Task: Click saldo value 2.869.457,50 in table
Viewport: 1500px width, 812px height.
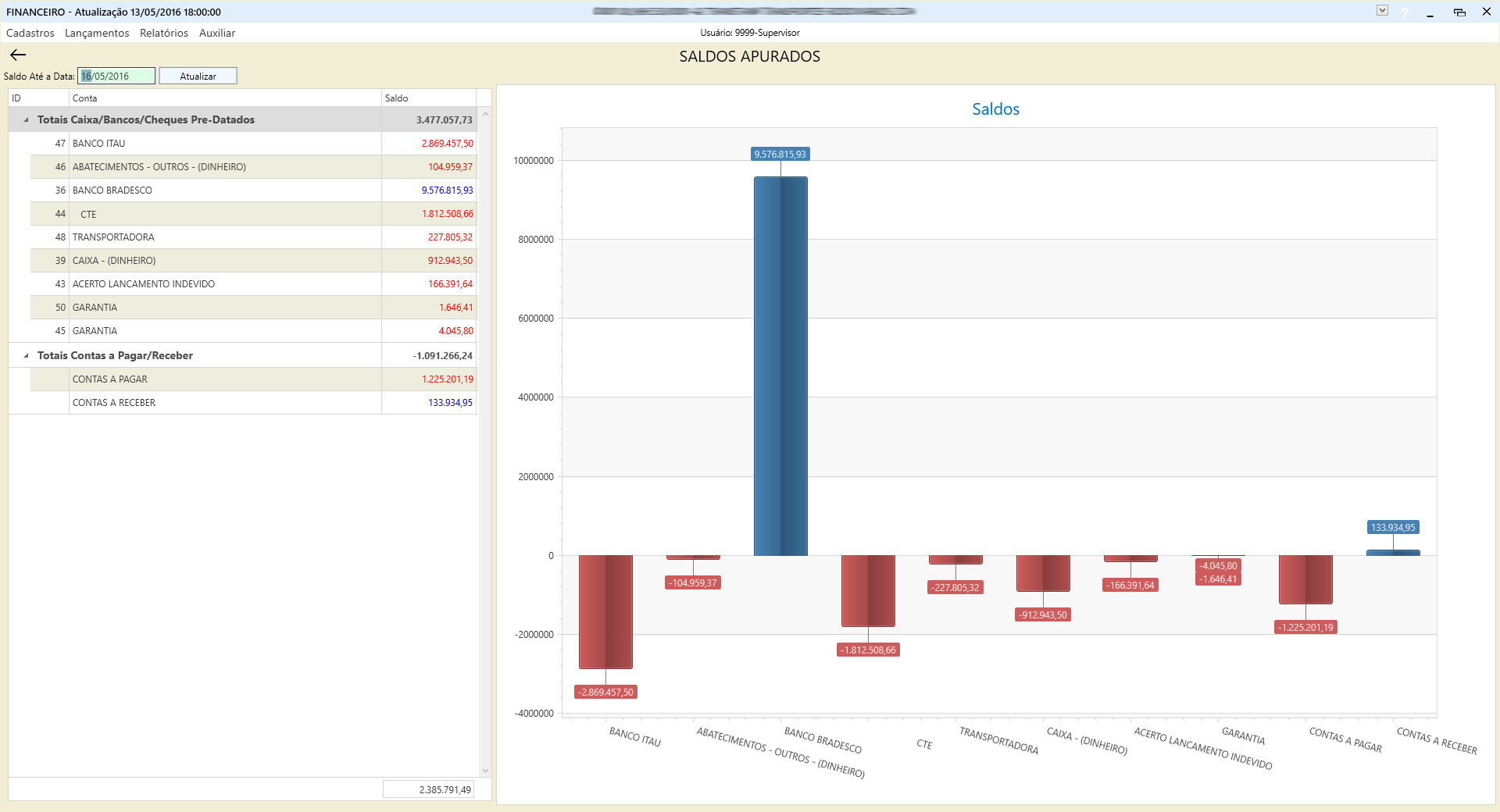Action: point(447,144)
